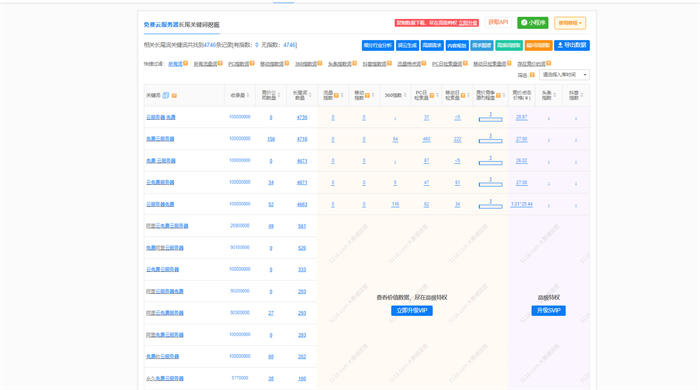Click the competition bar in first keyword row

pos(490,119)
